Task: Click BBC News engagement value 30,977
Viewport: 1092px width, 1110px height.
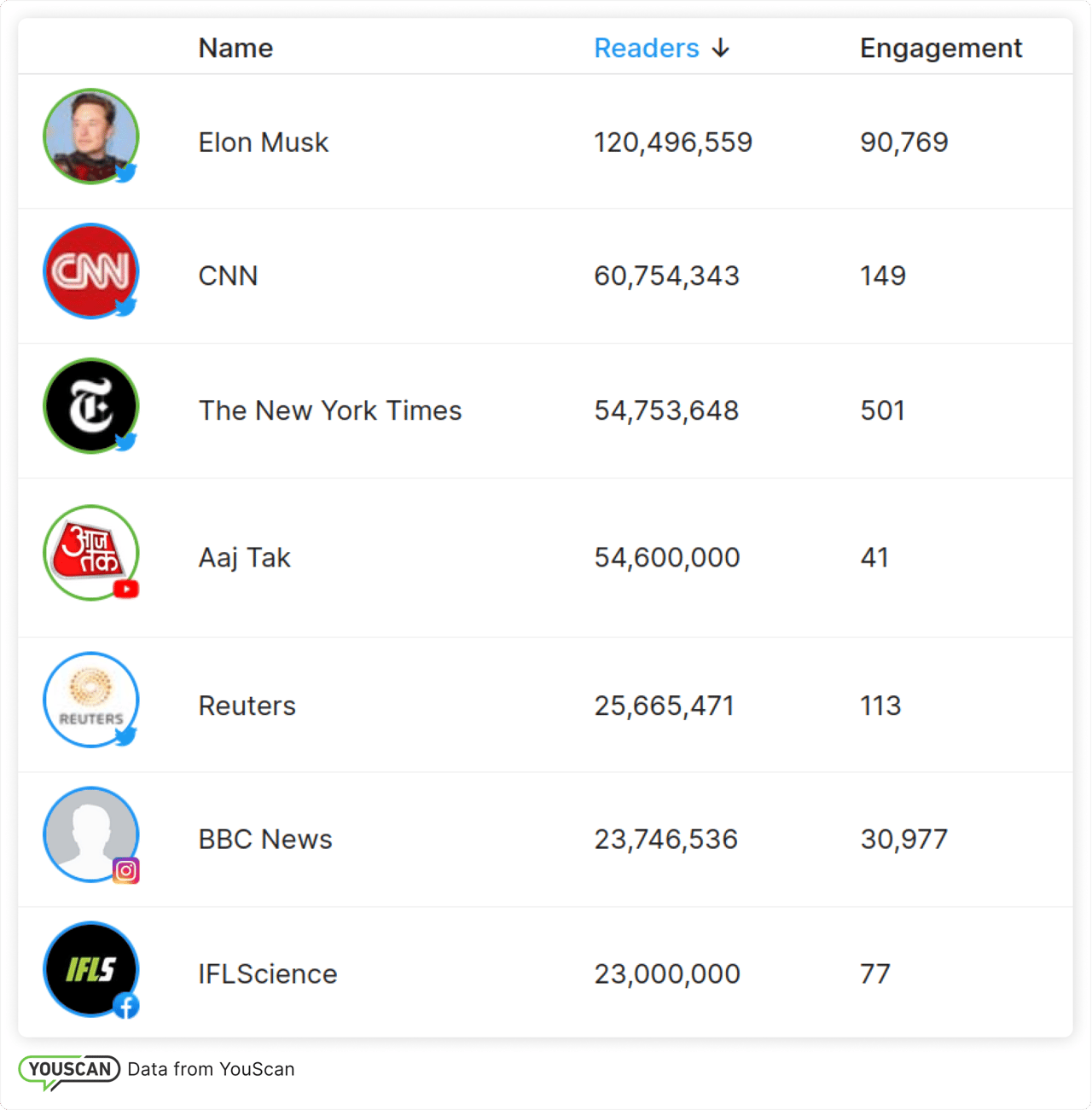Action: pyautogui.click(x=903, y=840)
